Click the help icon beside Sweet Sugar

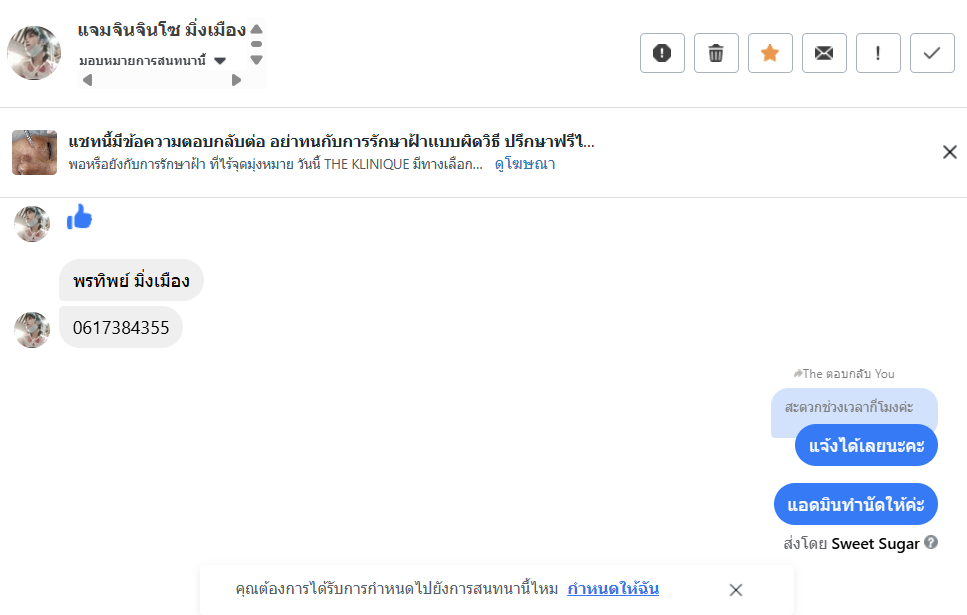[931, 543]
